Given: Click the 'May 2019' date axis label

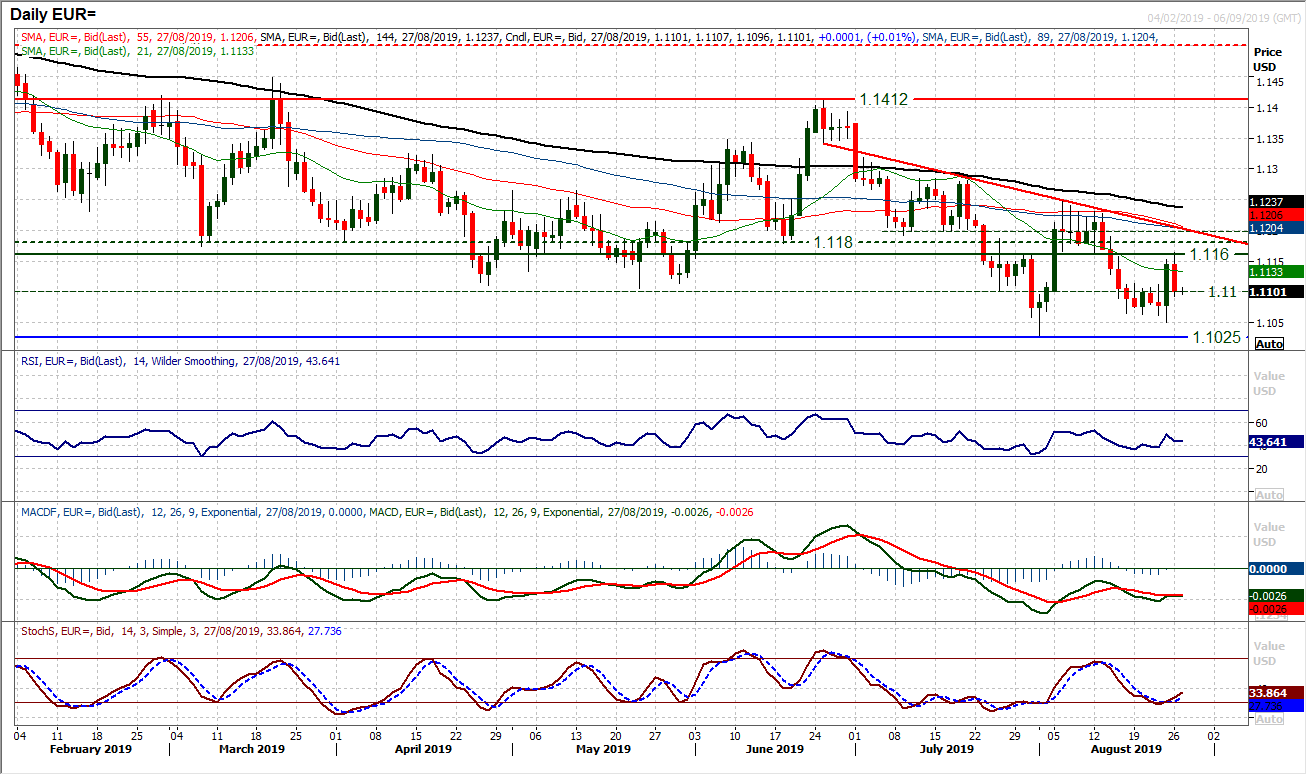Looking at the screenshot, I should pyautogui.click(x=603, y=748).
